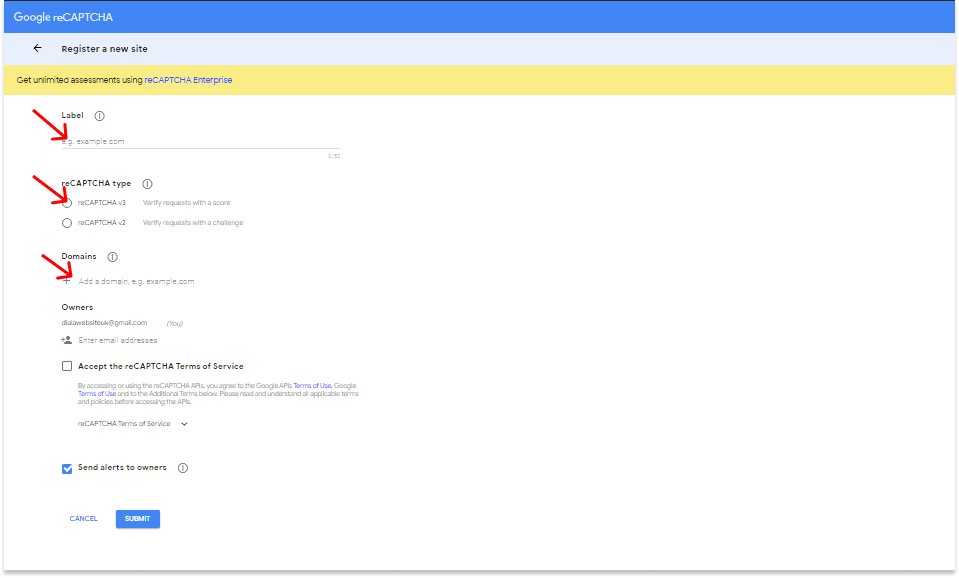Screen dimensions: 959x578
Task: Click the Register a new site heading
Action: pyautogui.click(x=105, y=49)
